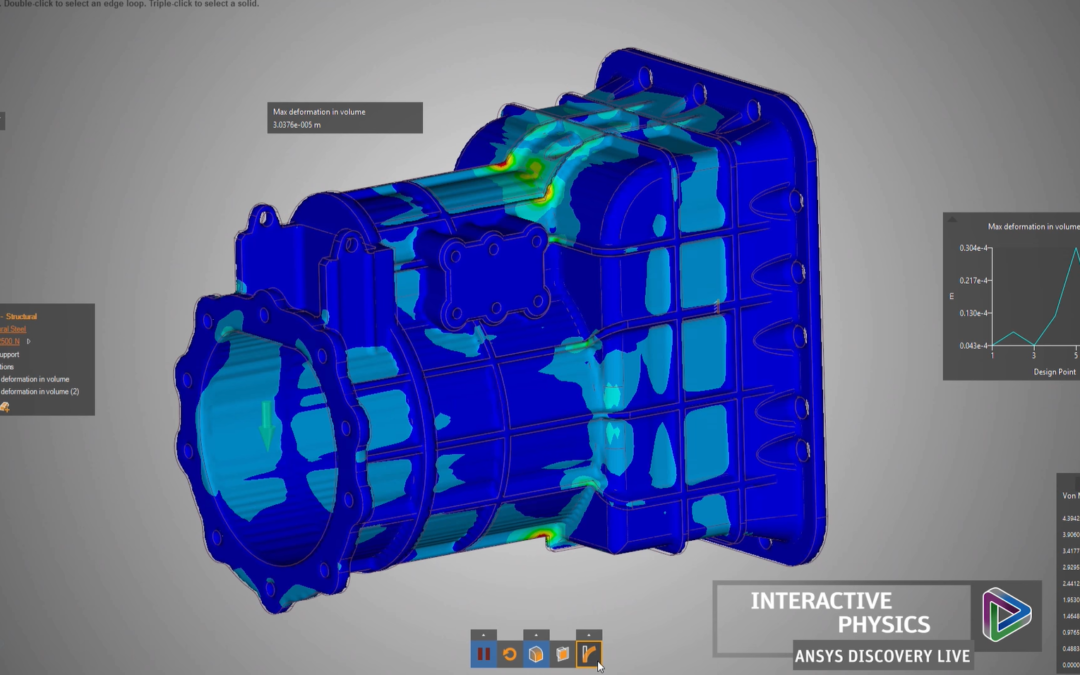Click the 0.043e-4 chart axis value

973,346
